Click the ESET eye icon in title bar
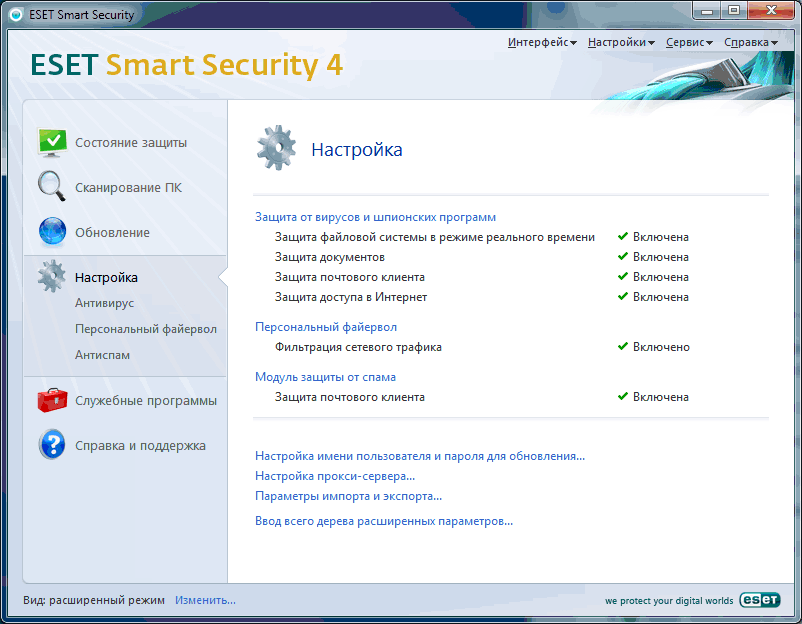The width and height of the screenshot is (802, 624). coord(16,13)
